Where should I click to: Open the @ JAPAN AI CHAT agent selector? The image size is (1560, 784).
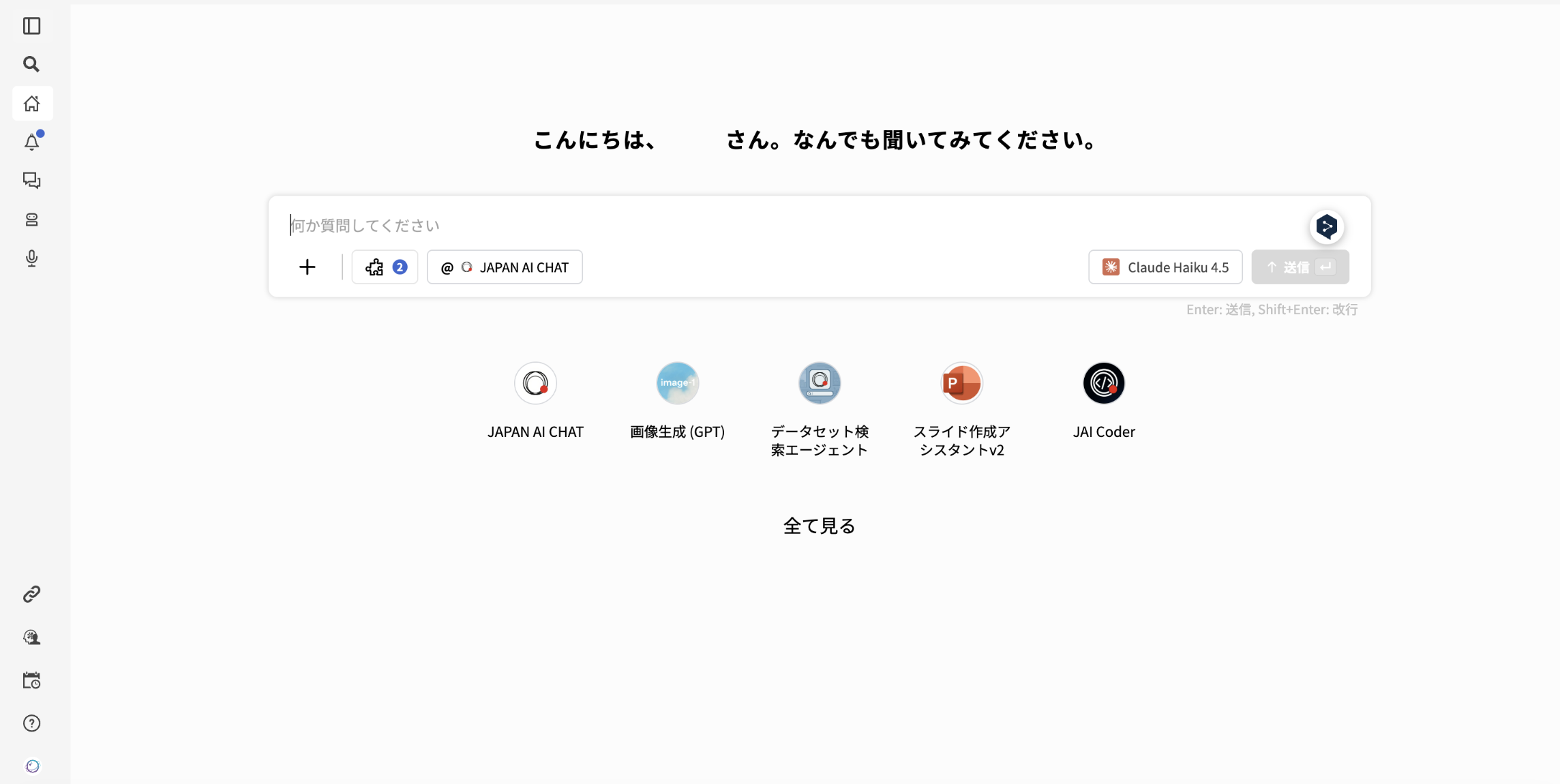click(505, 267)
